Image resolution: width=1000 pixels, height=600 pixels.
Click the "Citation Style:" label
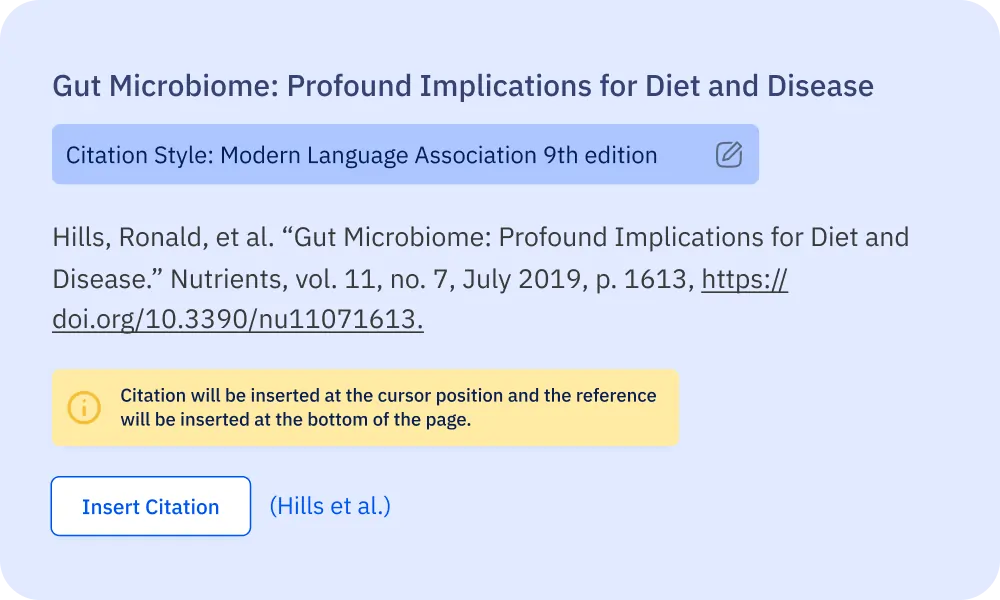point(139,155)
